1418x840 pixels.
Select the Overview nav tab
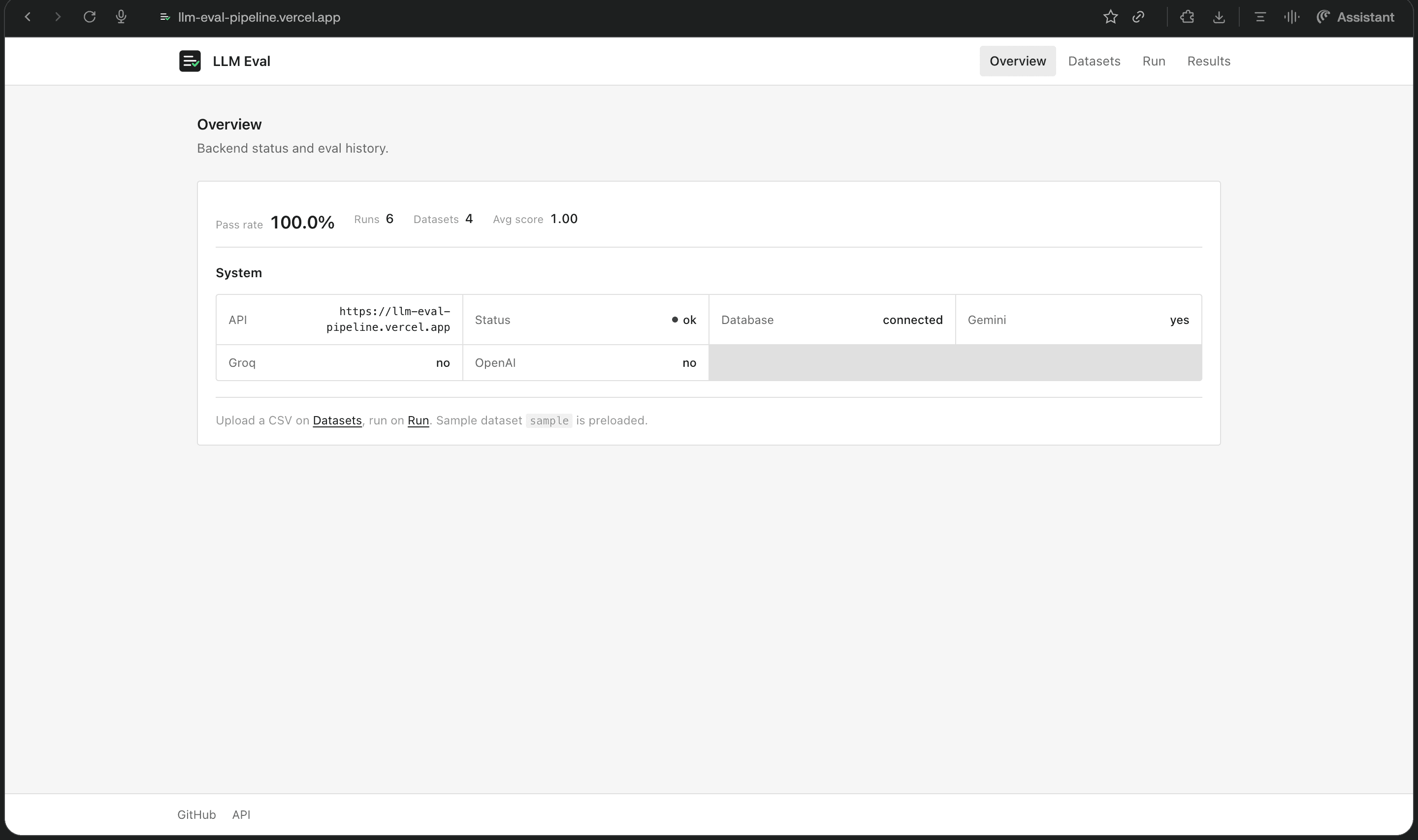[1017, 61]
